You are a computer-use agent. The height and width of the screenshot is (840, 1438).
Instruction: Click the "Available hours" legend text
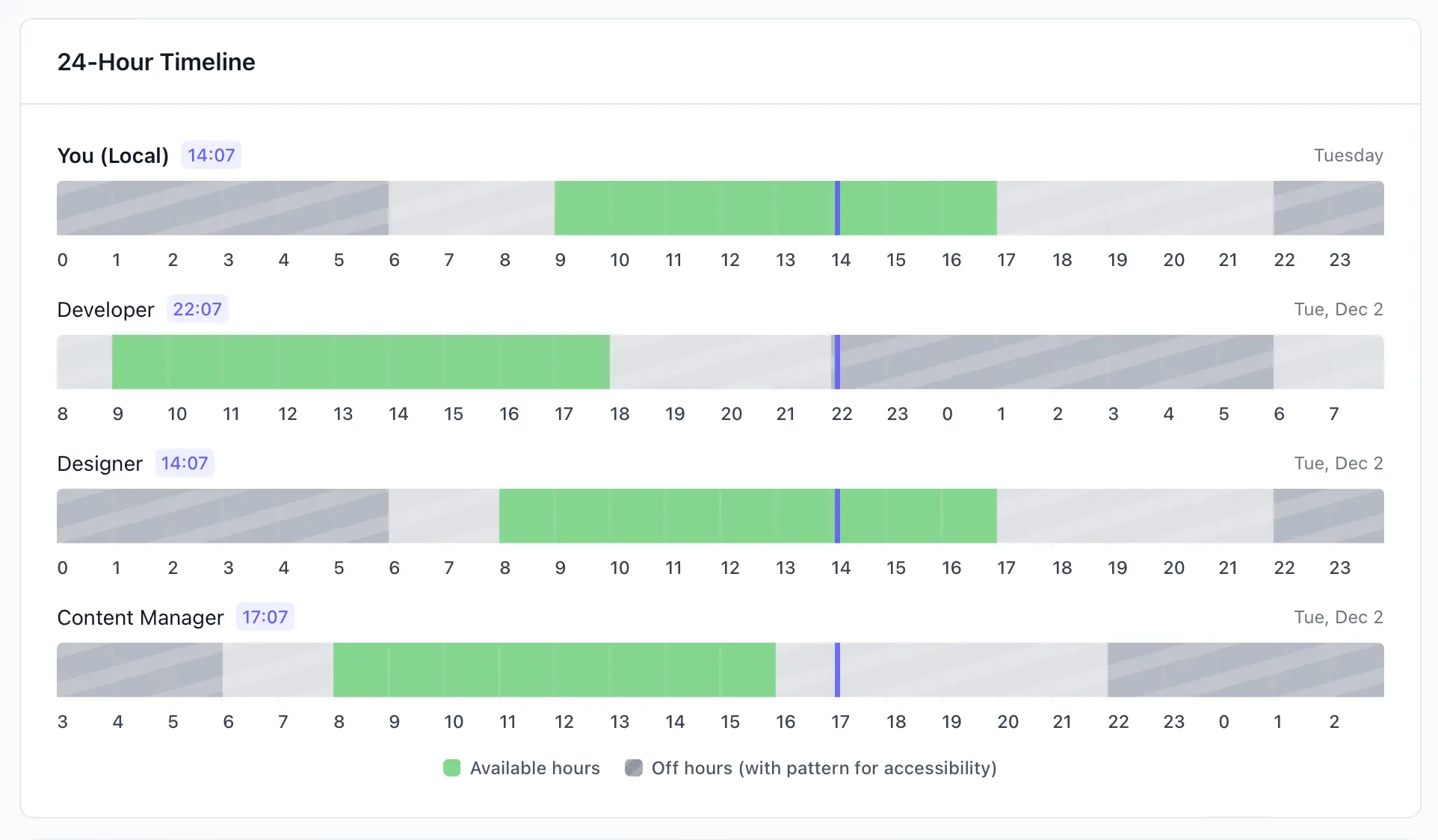[x=534, y=768]
